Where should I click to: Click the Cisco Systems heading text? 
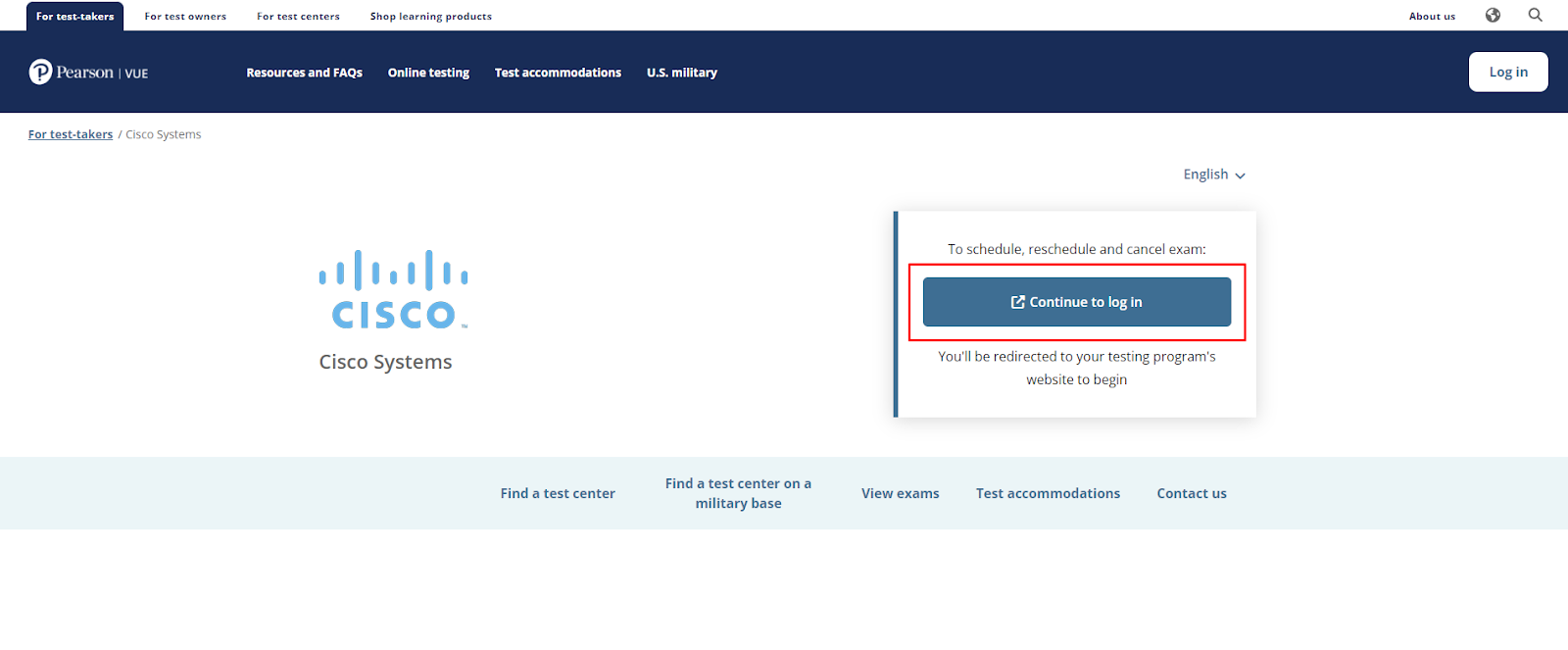pyautogui.click(x=385, y=362)
